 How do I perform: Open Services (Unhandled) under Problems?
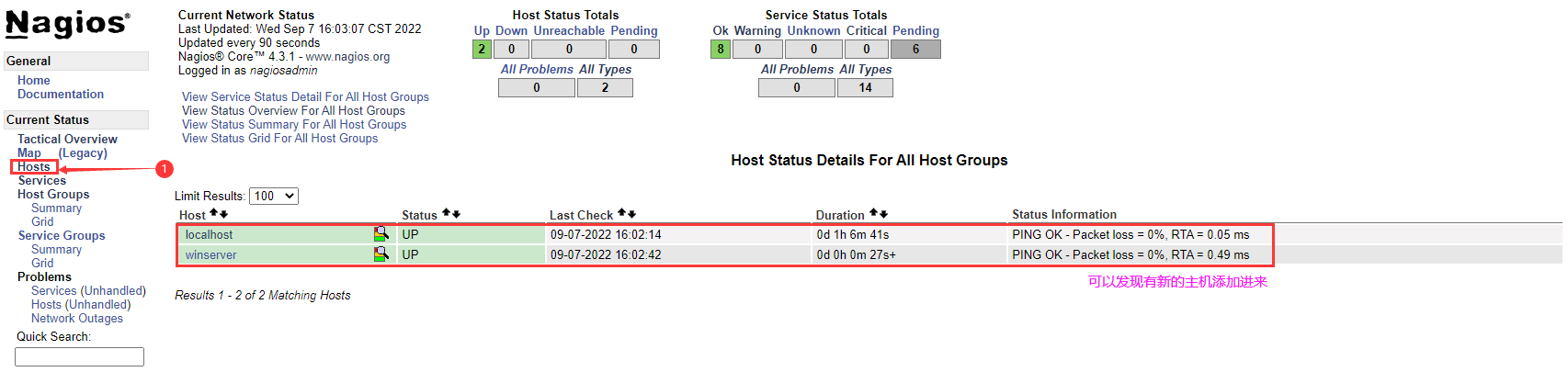tap(88, 290)
